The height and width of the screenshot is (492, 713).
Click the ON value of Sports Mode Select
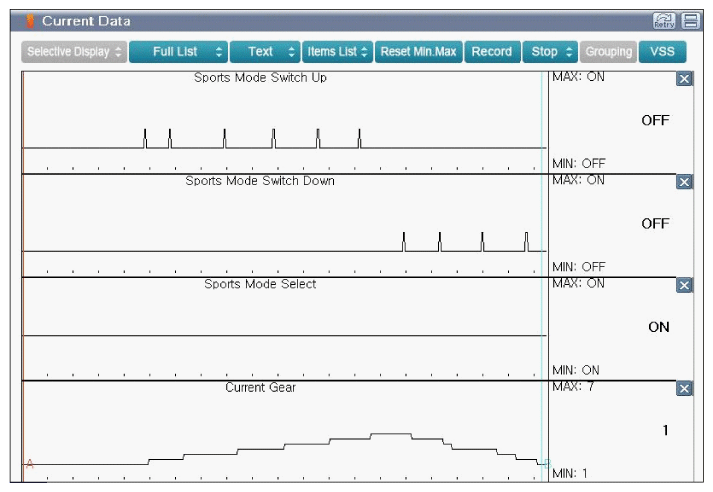(659, 327)
